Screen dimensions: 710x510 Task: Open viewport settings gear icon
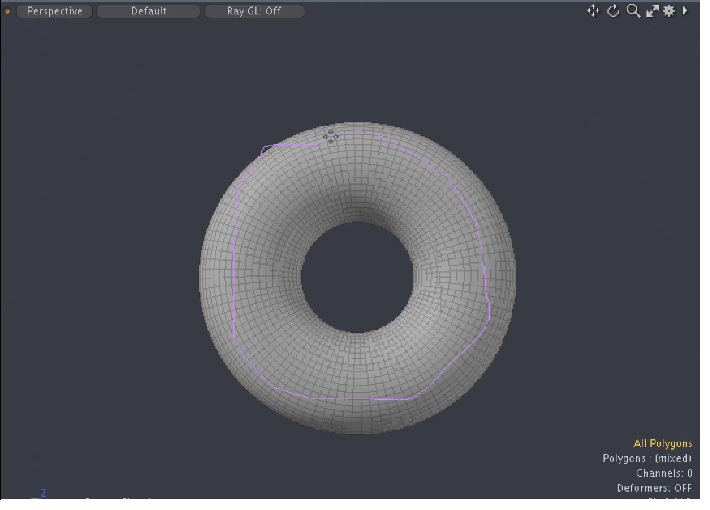(x=669, y=11)
